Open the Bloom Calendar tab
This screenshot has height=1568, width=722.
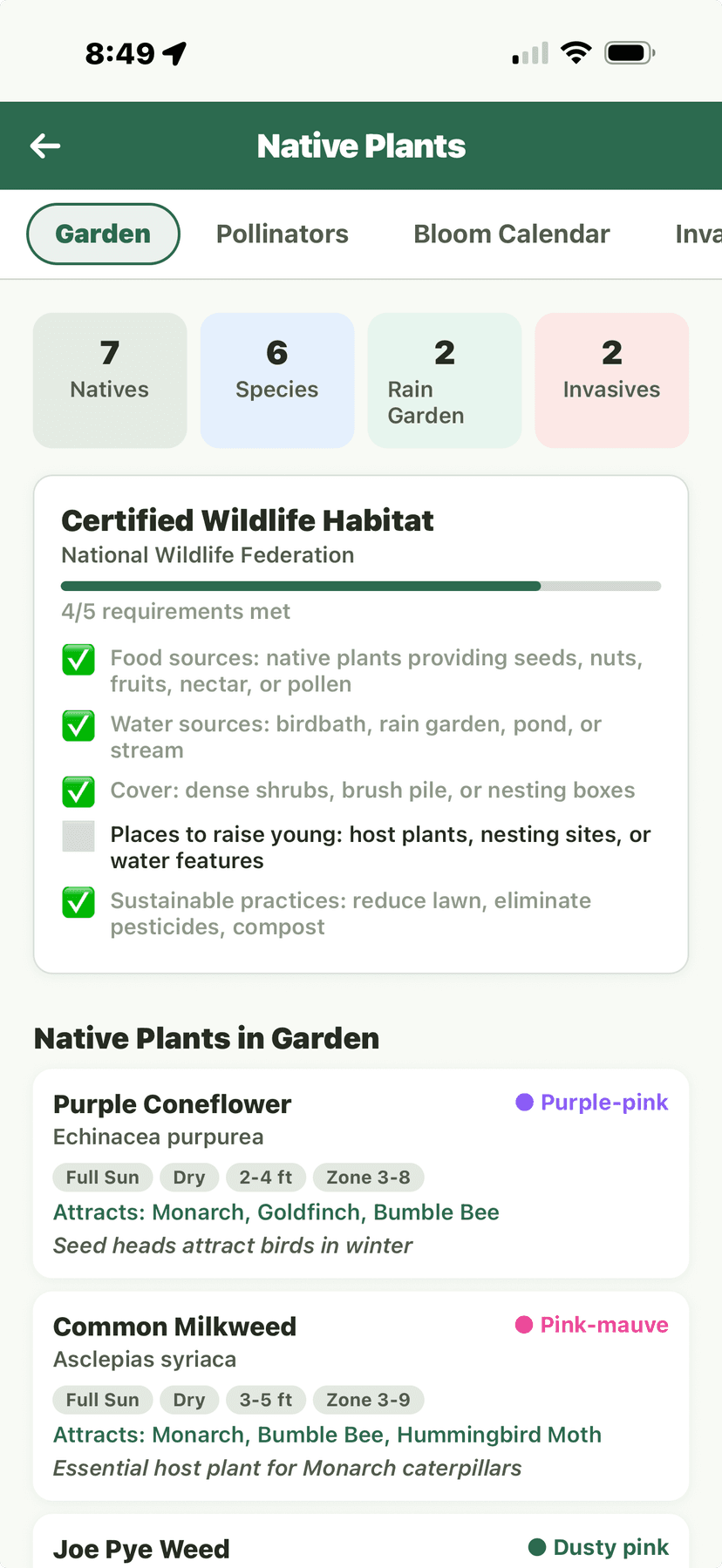(x=511, y=234)
